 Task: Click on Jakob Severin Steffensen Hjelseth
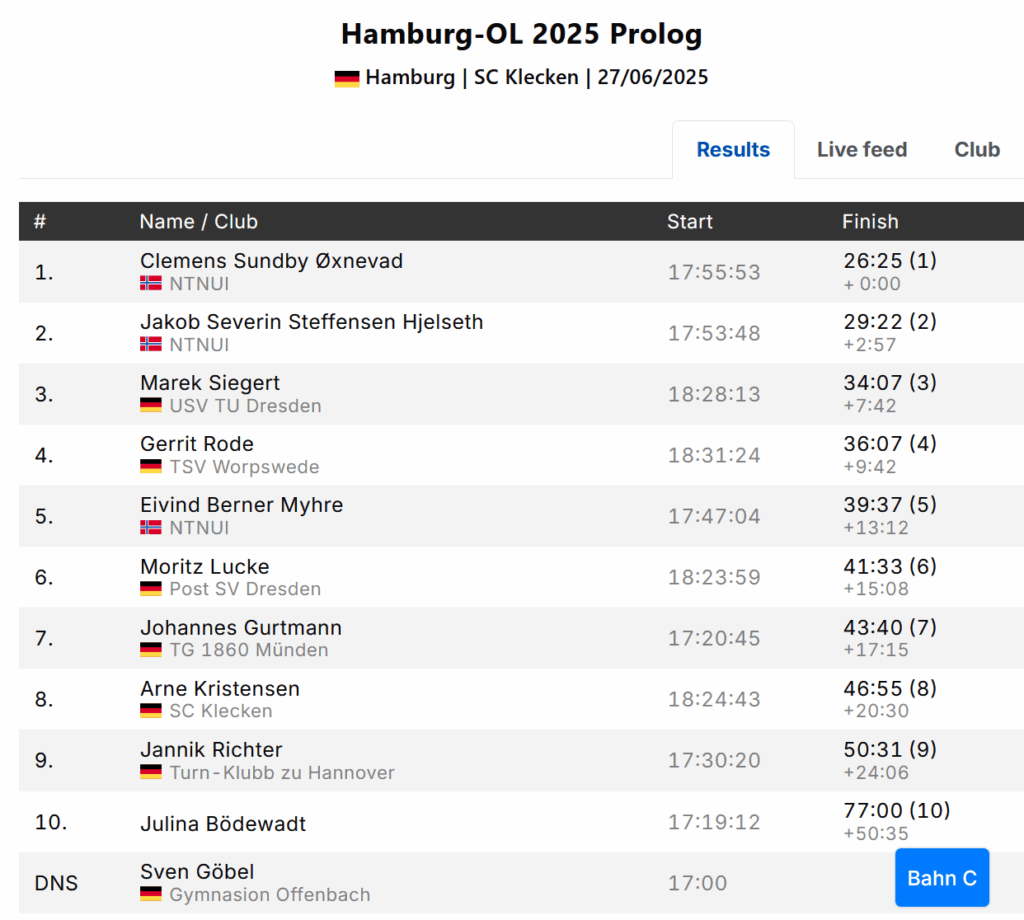point(311,322)
